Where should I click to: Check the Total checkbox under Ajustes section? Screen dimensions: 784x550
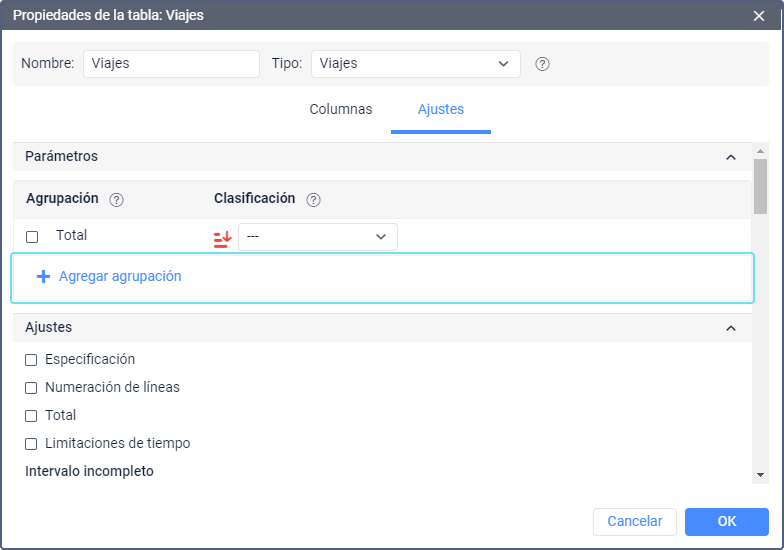[32, 416]
